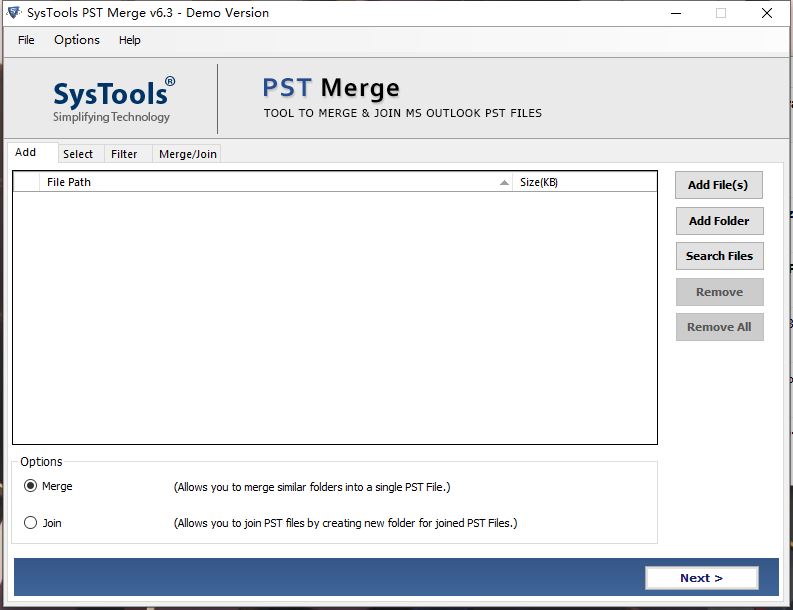The height and width of the screenshot is (610, 793).
Task: Select the Join radio option
Action: [30, 522]
